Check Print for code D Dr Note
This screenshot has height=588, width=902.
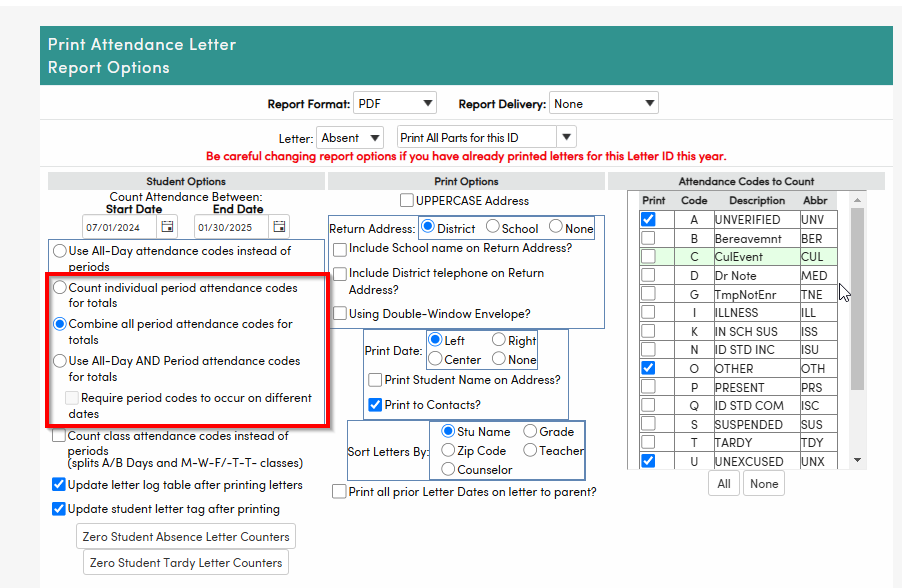click(648, 275)
